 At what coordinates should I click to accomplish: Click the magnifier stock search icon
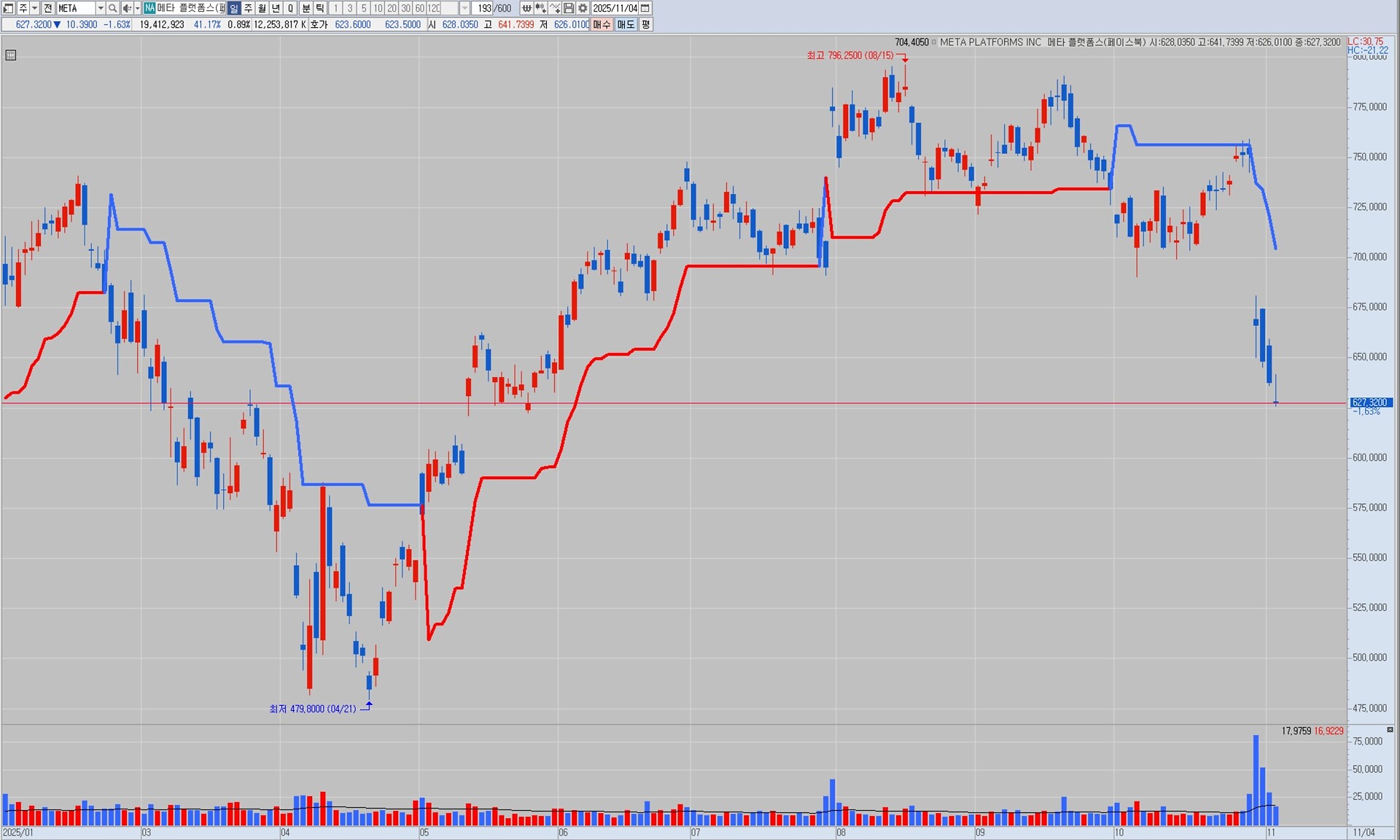(x=112, y=8)
